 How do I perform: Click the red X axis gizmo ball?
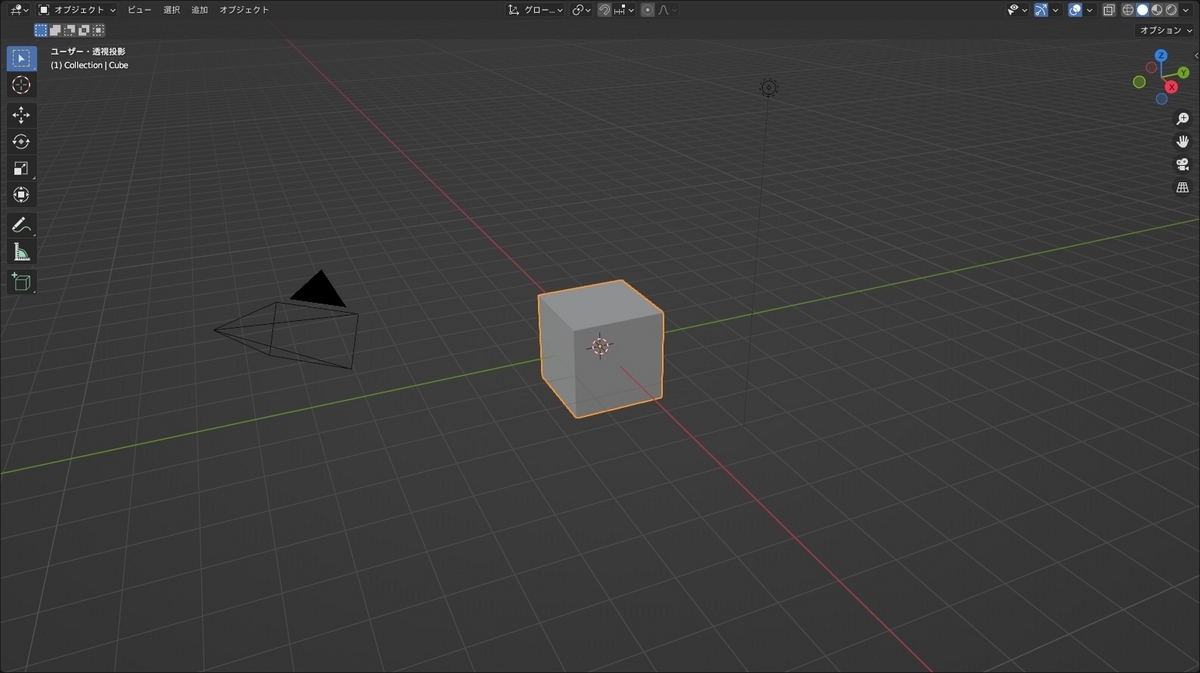coord(1171,87)
